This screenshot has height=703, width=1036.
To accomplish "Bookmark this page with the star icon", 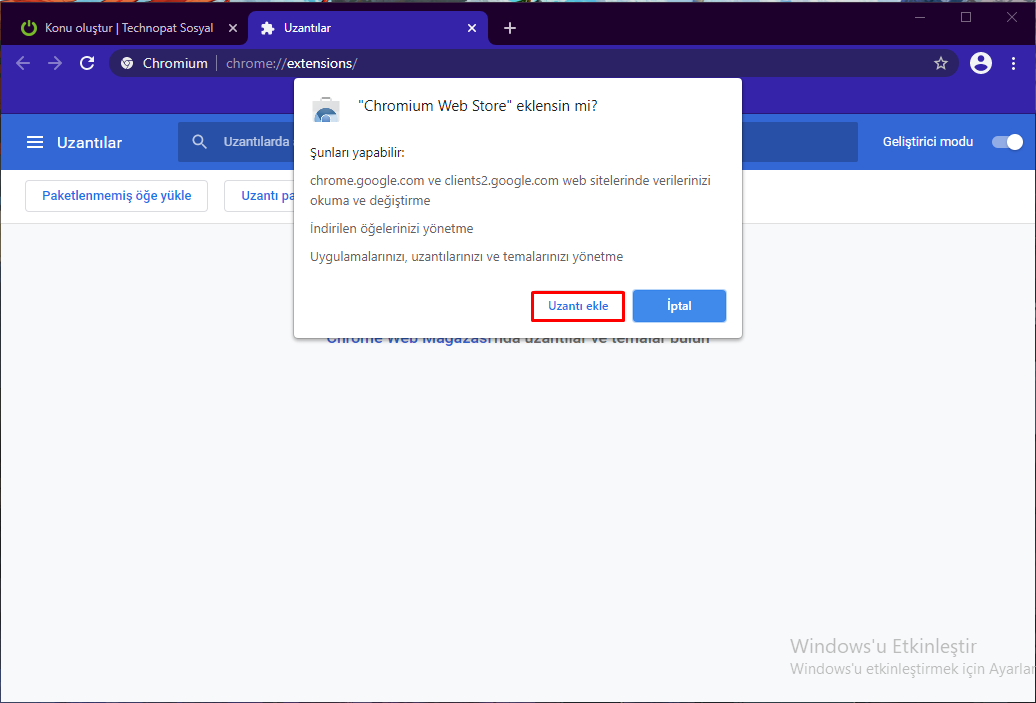I will click(941, 63).
